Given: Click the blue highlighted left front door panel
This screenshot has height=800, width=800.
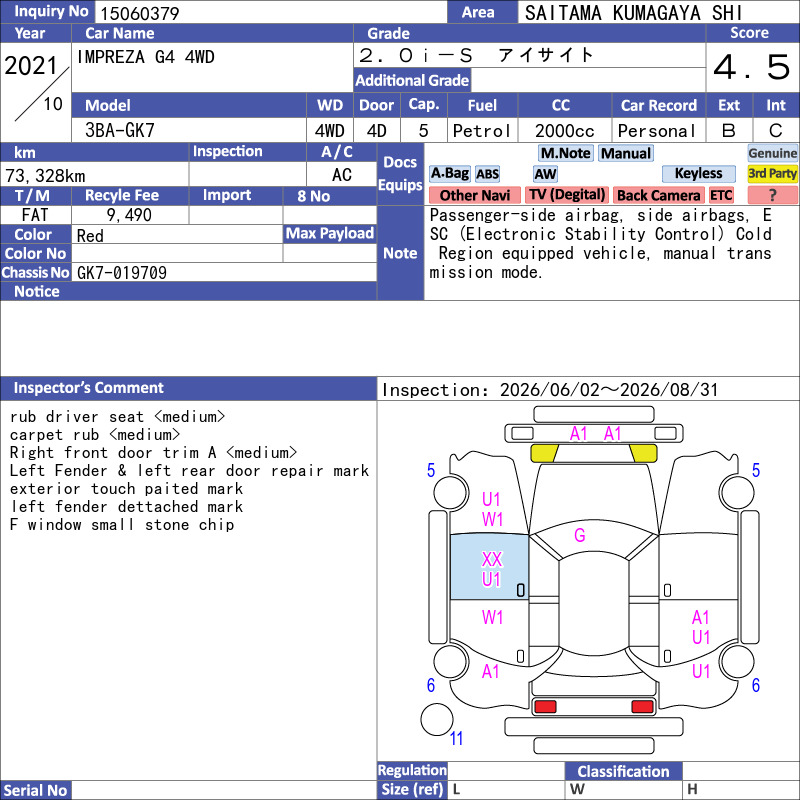Looking at the screenshot, I should pyautogui.click(x=489, y=566).
